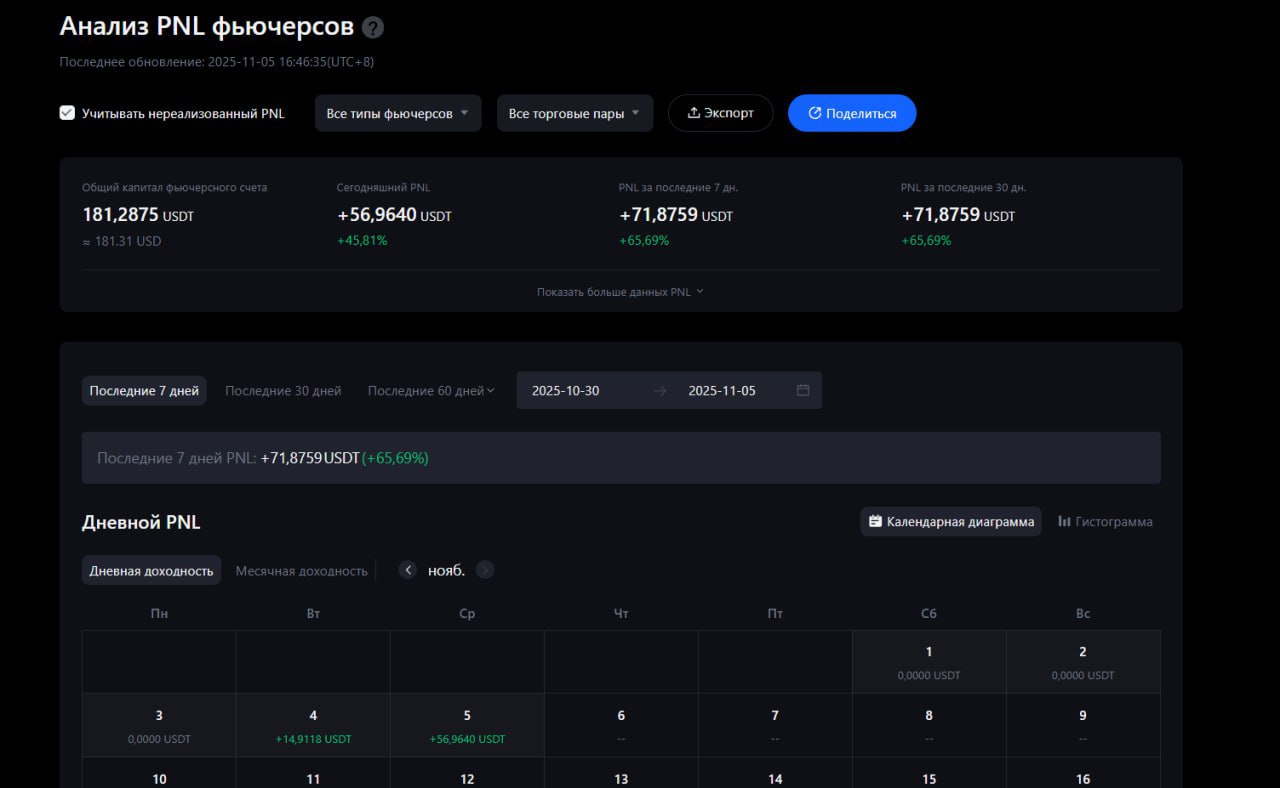Expand Показать больше данных PNL
The width and height of the screenshot is (1280, 788).
(x=620, y=292)
